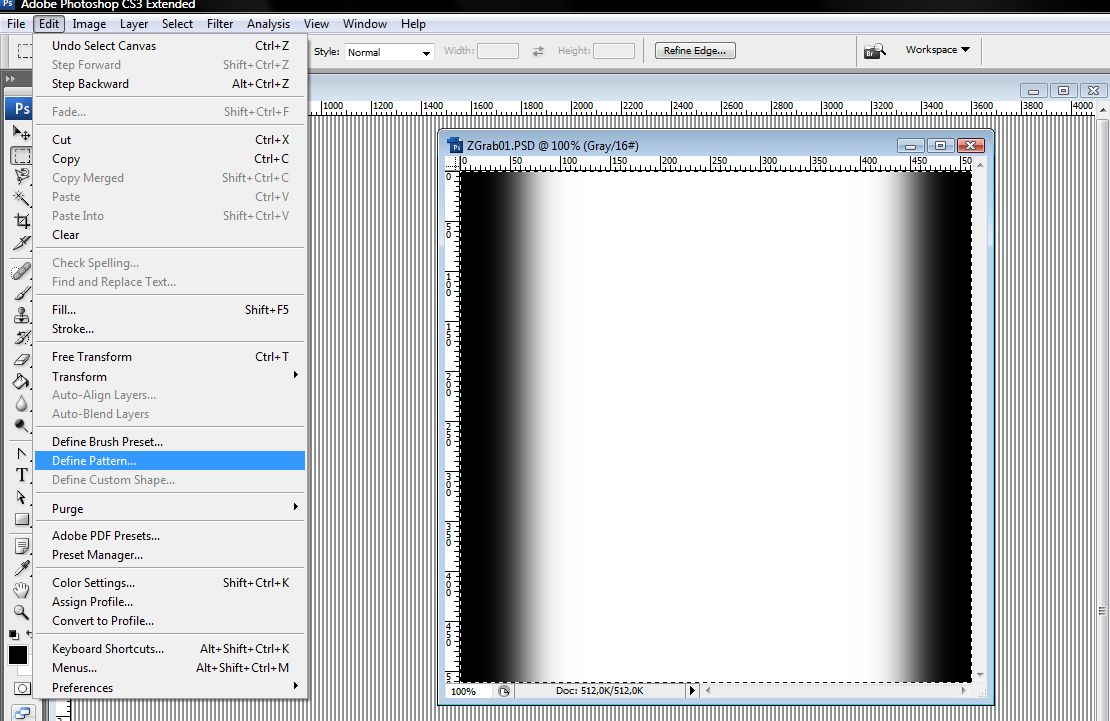Open the Style dropdown set to Normal
The image size is (1110, 721).
click(389, 52)
